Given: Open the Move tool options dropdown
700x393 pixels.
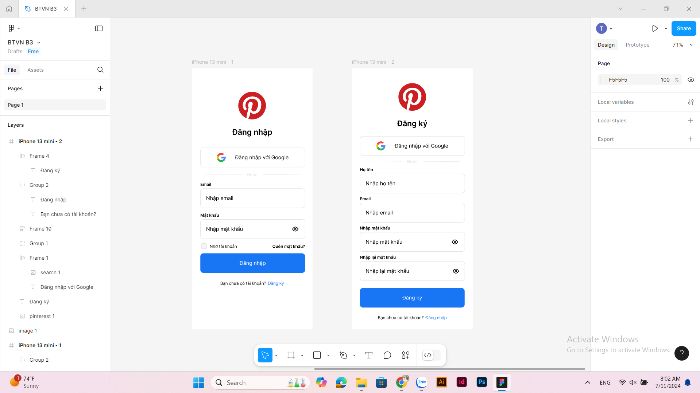Looking at the screenshot, I should [276, 355].
